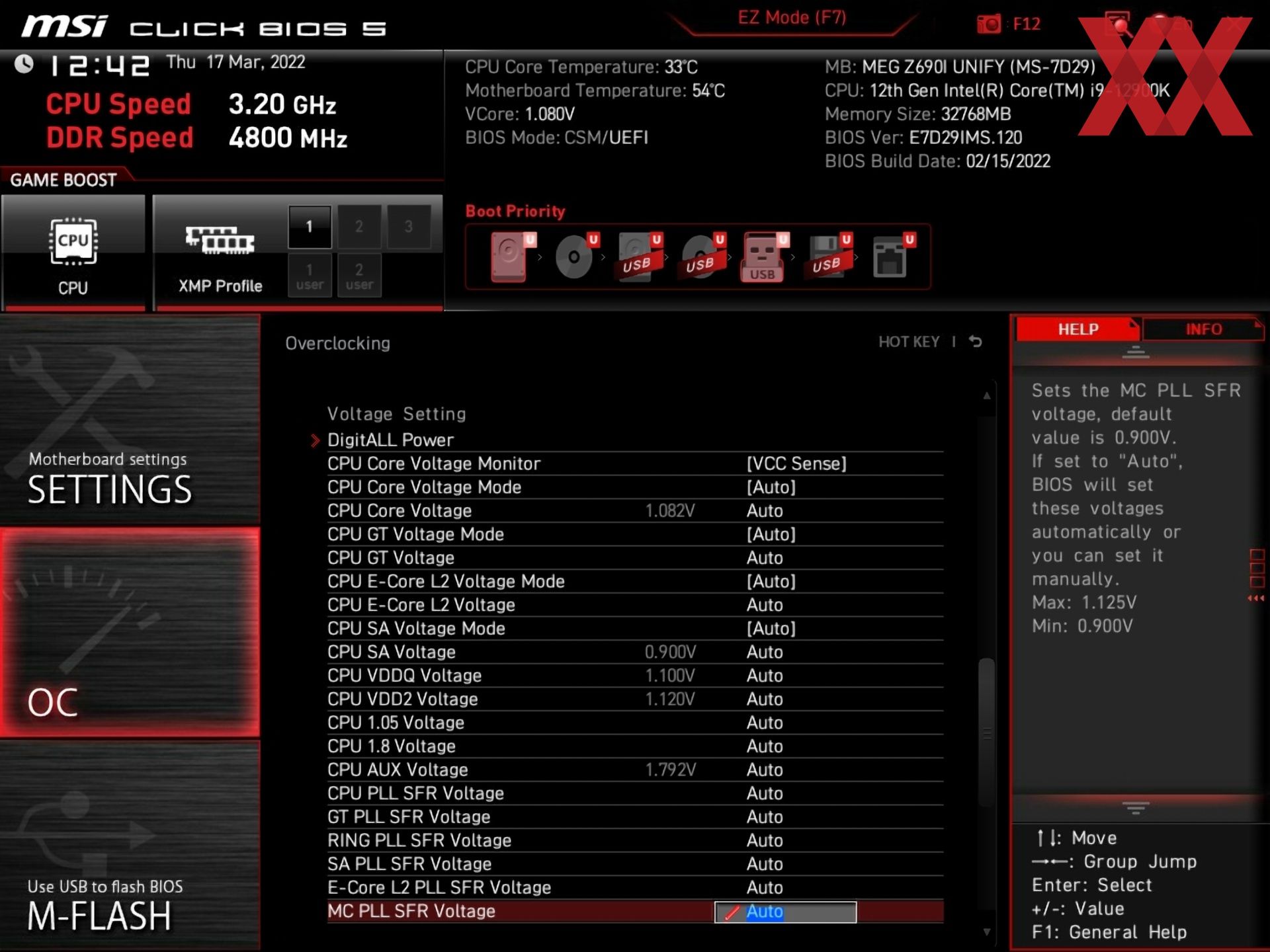The image size is (1270, 952).
Task: Select the USB floppy boot device icon
Action: [828, 257]
